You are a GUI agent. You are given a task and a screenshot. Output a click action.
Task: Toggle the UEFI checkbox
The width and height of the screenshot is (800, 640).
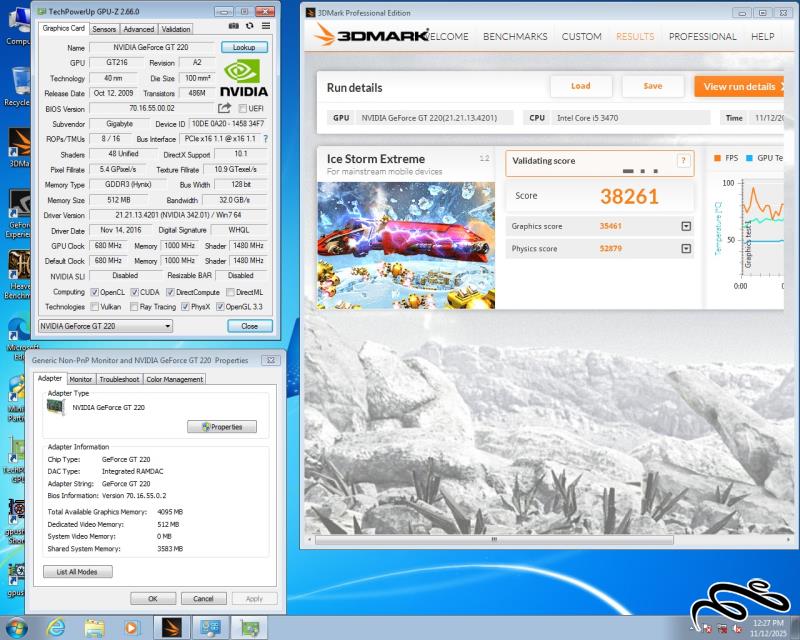241,108
